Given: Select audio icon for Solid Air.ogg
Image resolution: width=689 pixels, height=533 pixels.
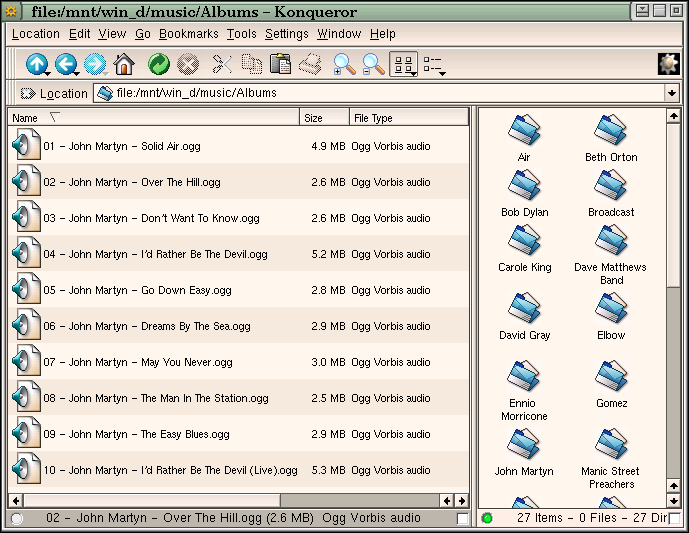Looking at the screenshot, I should pyautogui.click(x=26, y=145).
